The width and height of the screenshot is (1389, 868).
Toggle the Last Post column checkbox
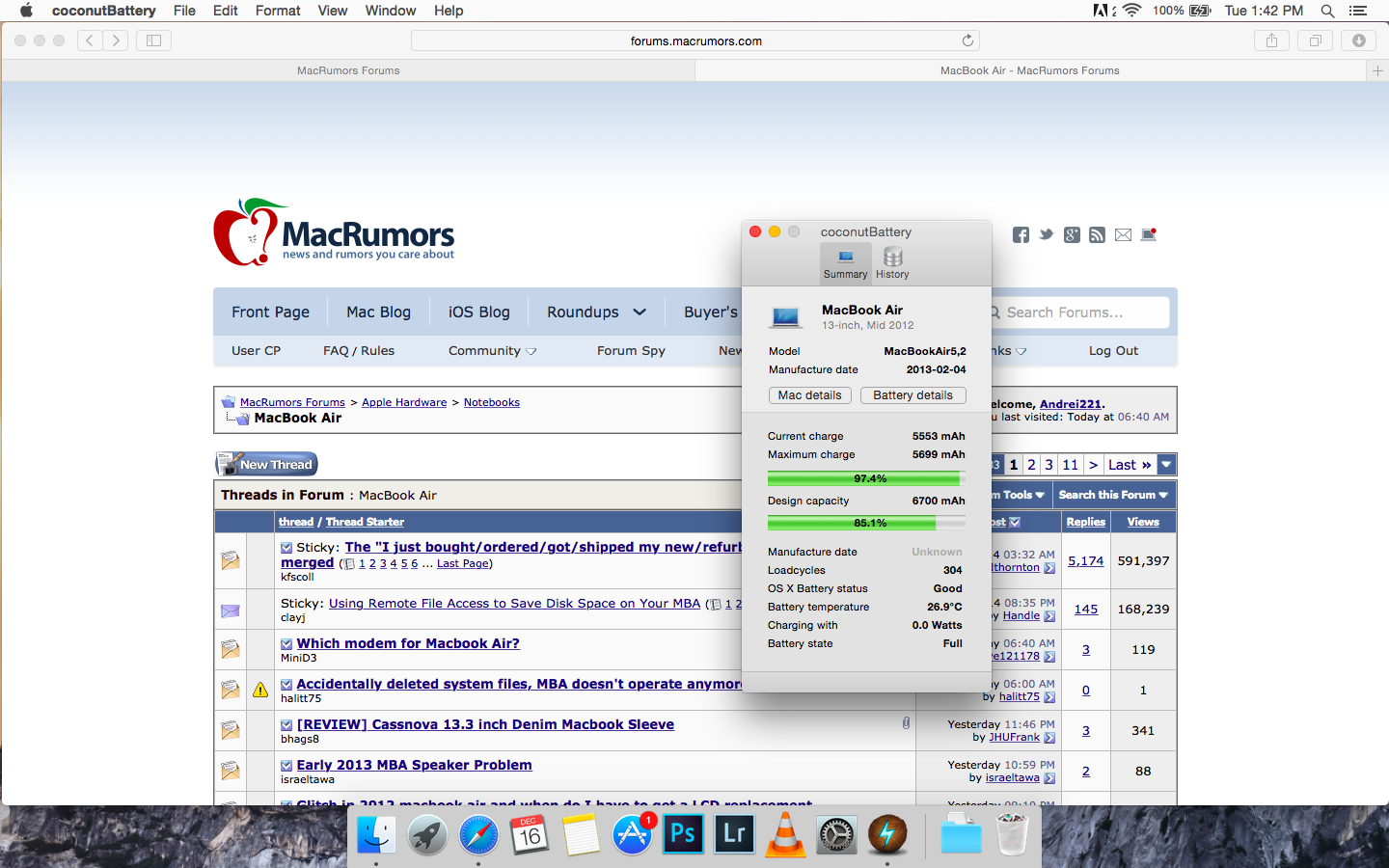point(1014,522)
